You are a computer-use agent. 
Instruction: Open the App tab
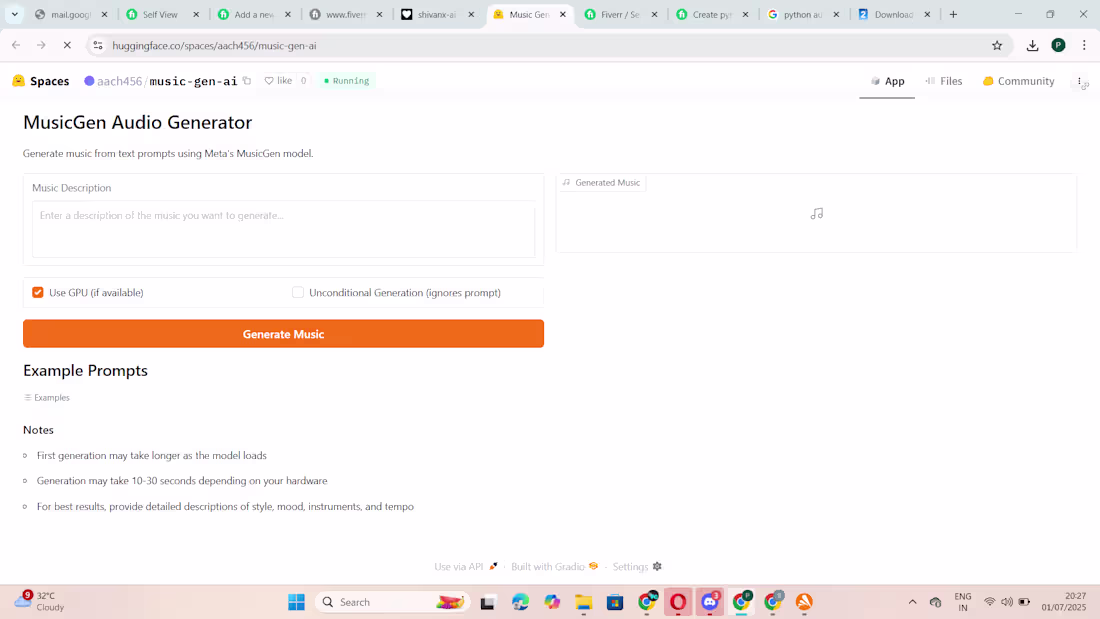(887, 81)
